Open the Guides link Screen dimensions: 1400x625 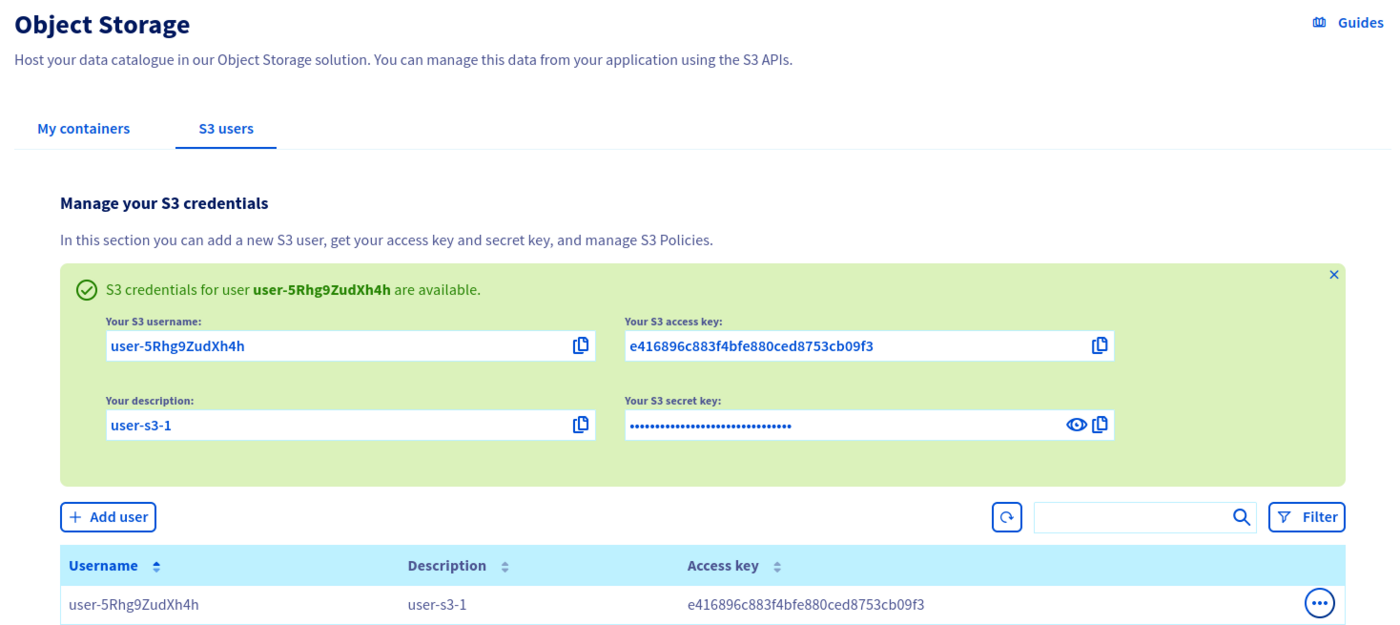1347,23
